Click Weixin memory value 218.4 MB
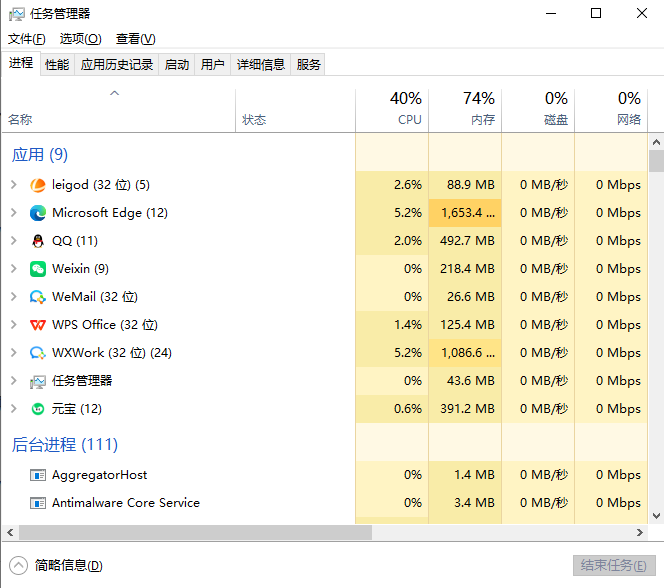Viewport: 664px width, 588px height. (467, 268)
